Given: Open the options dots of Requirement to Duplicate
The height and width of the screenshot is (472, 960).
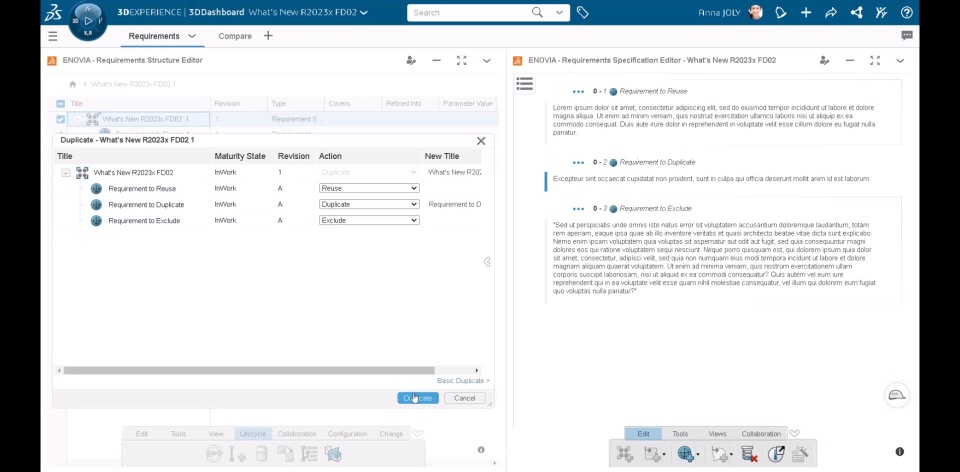Looking at the screenshot, I should pyautogui.click(x=578, y=162).
